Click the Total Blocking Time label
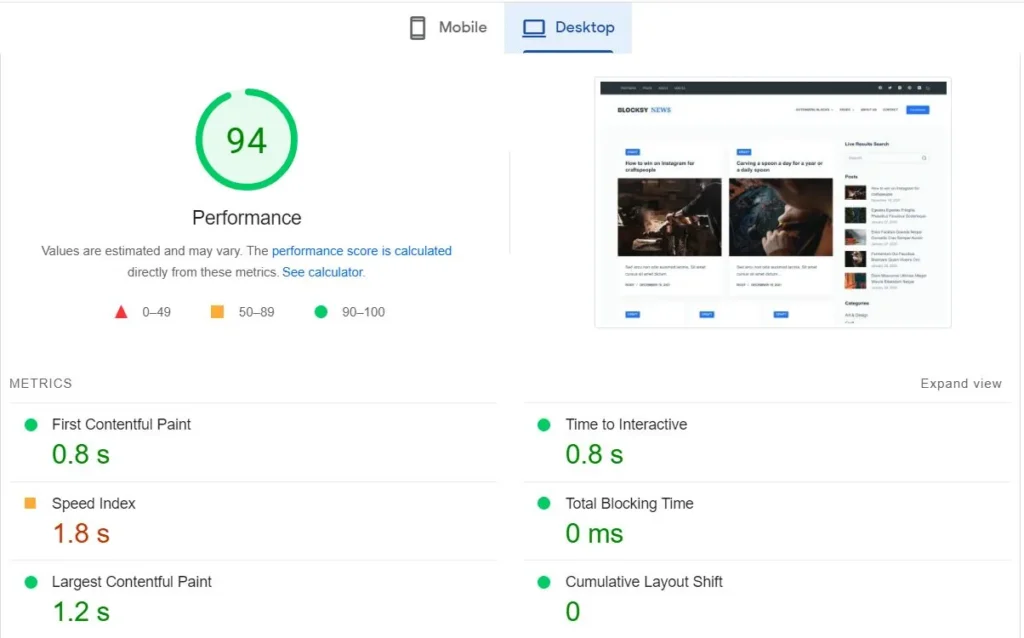Screen dimensions: 1024x638 (630, 503)
